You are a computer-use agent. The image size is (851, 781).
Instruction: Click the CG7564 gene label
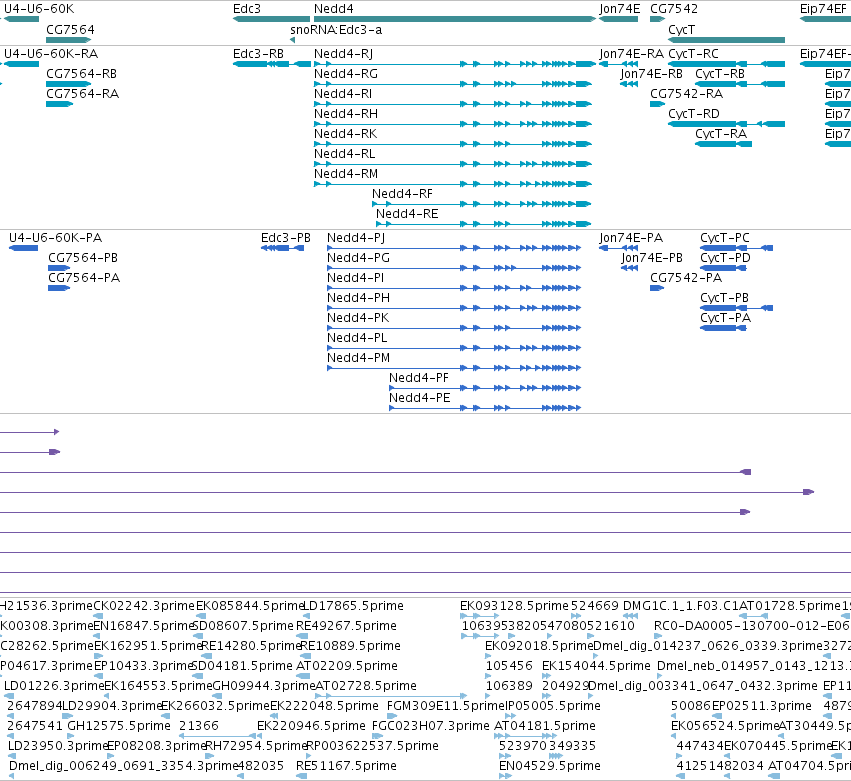tap(70, 29)
